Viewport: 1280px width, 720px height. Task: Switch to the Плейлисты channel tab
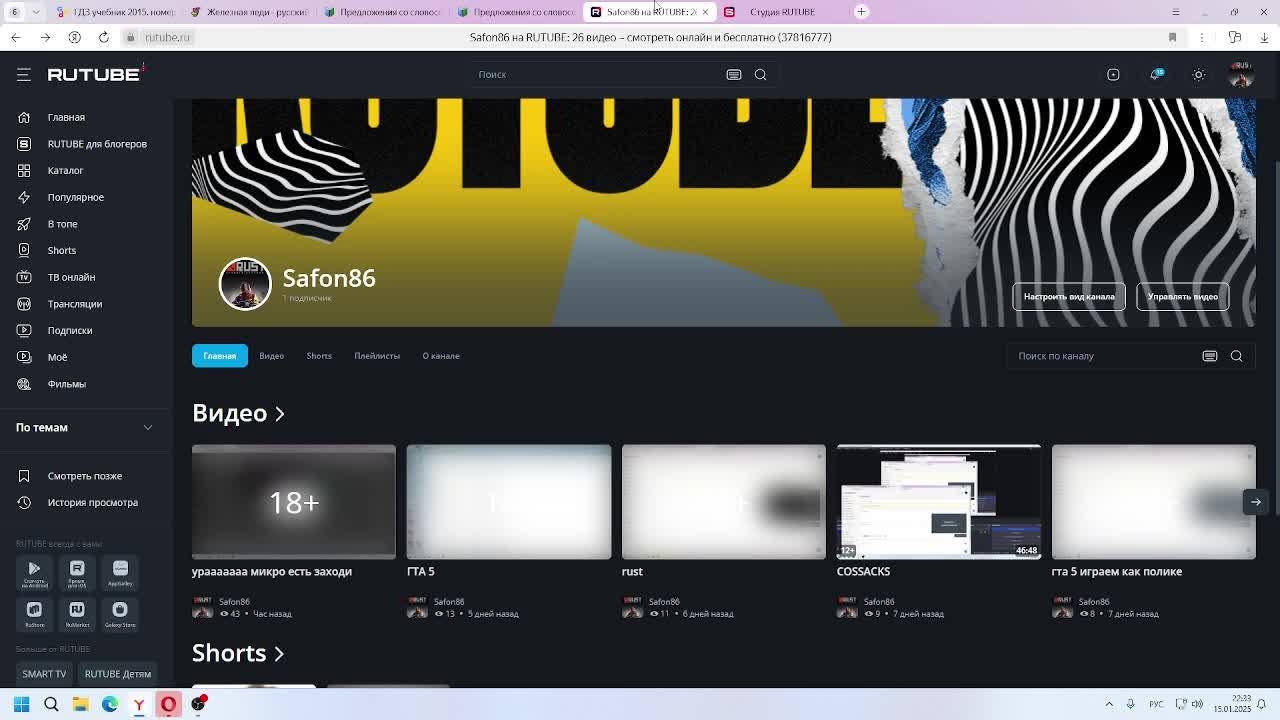pos(377,356)
